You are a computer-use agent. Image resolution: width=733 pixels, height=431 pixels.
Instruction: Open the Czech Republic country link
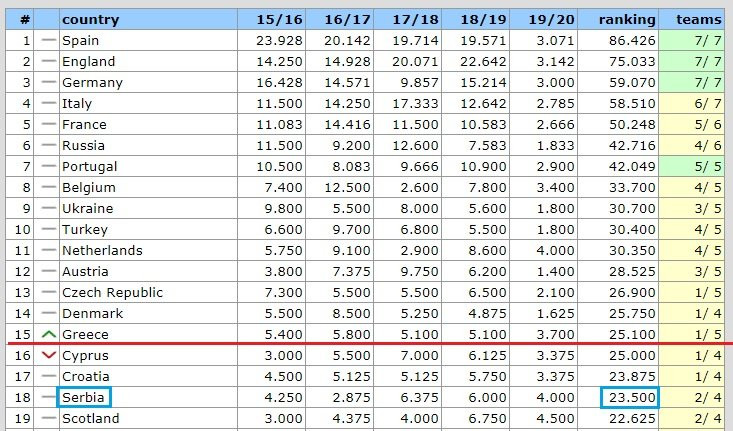click(112, 292)
